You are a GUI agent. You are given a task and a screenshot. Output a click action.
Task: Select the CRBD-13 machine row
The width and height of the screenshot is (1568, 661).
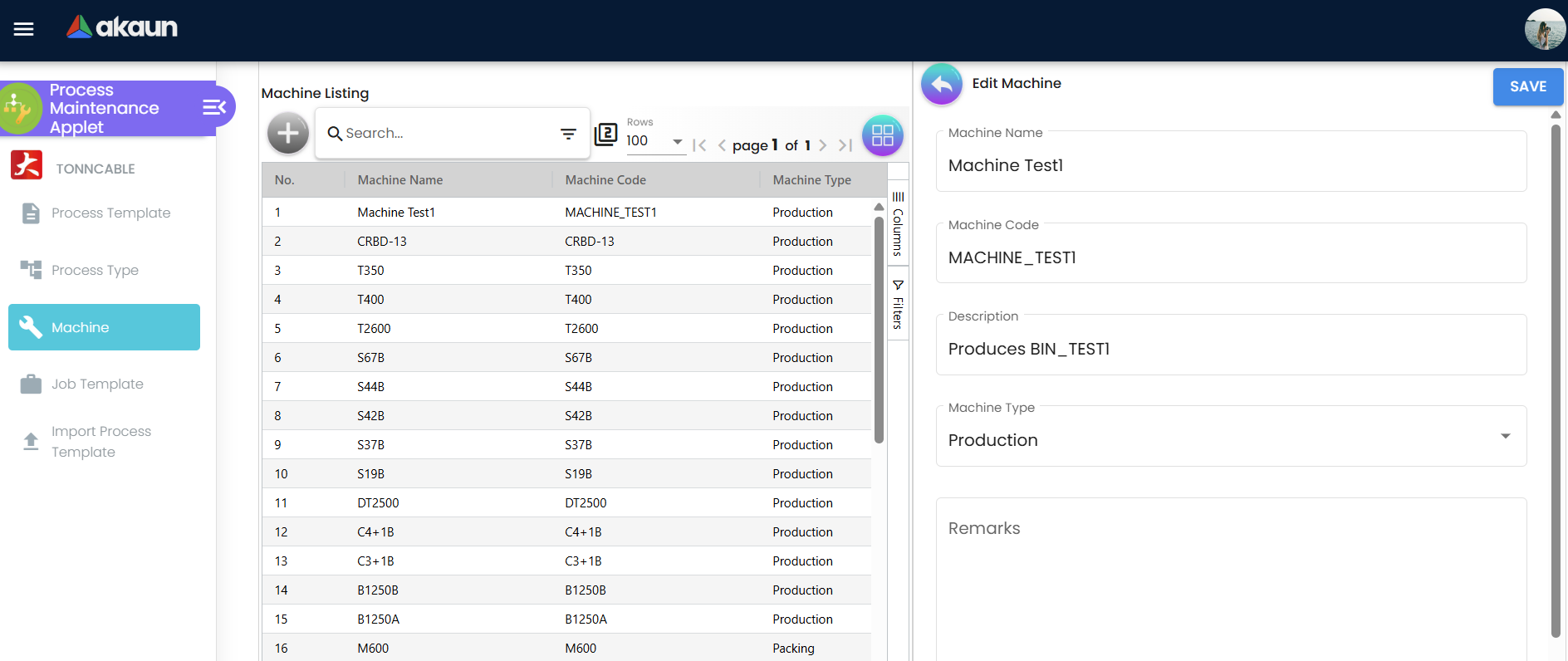coord(565,242)
